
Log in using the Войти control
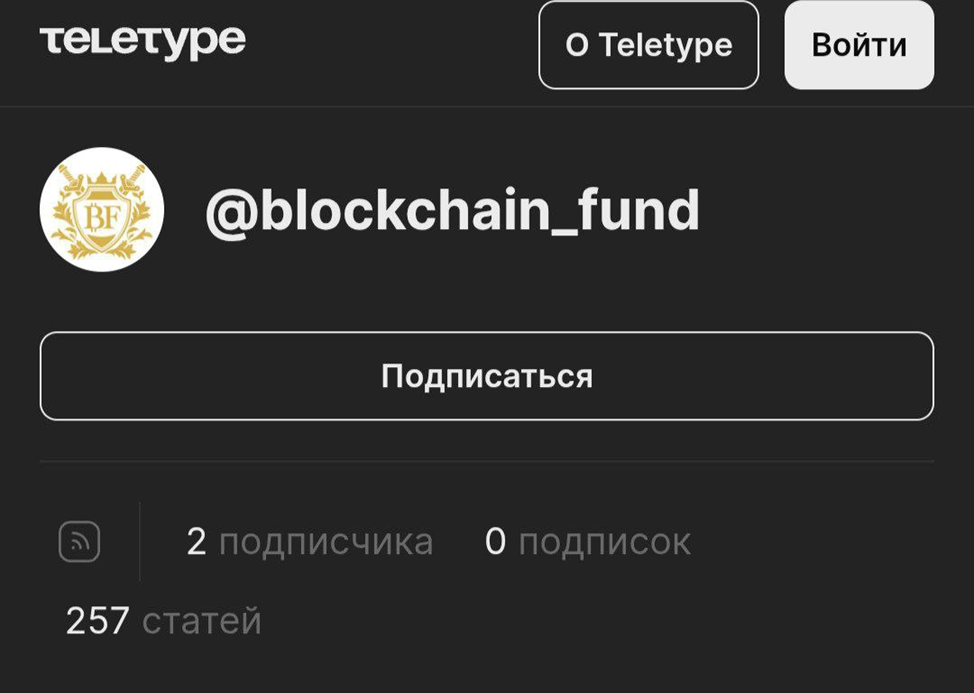tap(858, 44)
